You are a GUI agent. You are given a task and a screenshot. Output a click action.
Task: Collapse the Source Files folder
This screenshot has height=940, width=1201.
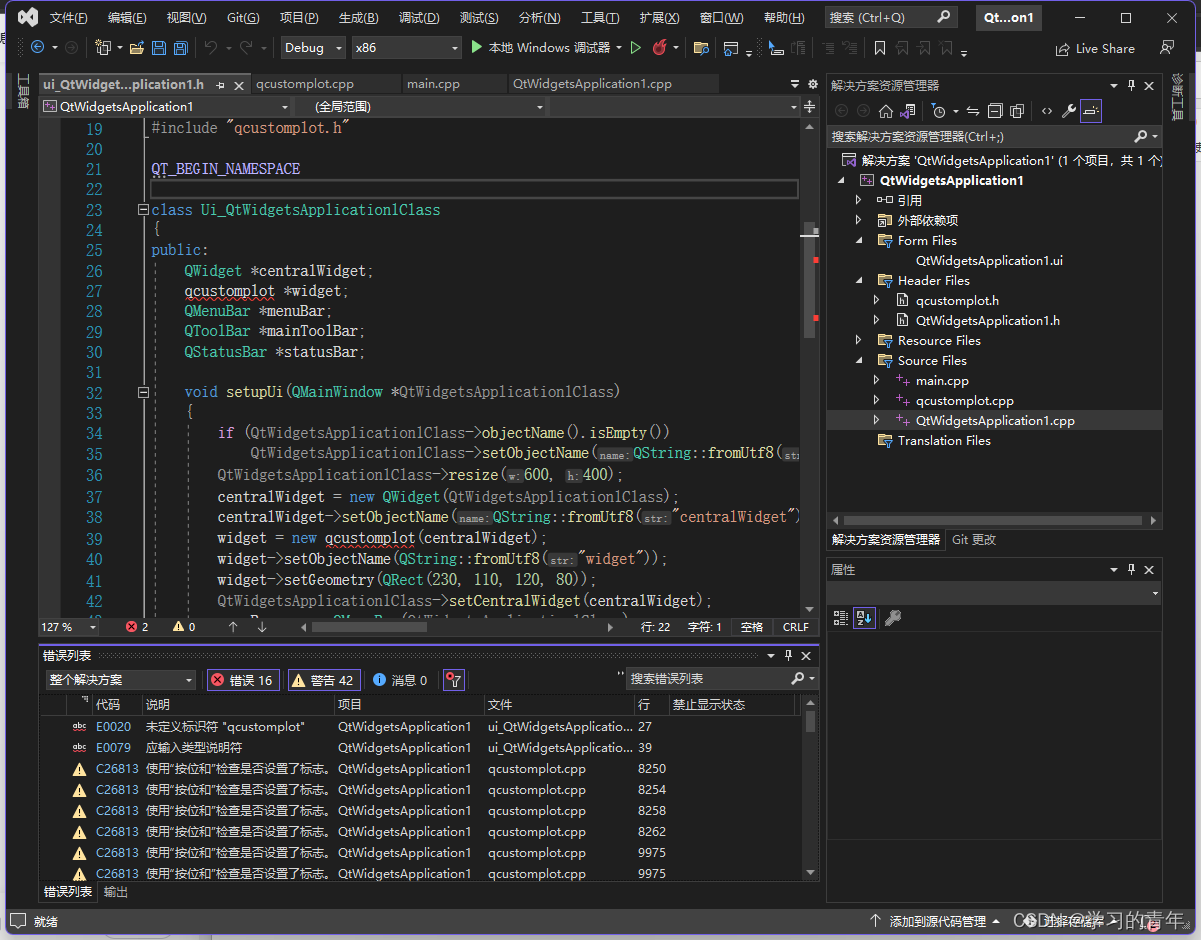click(859, 360)
